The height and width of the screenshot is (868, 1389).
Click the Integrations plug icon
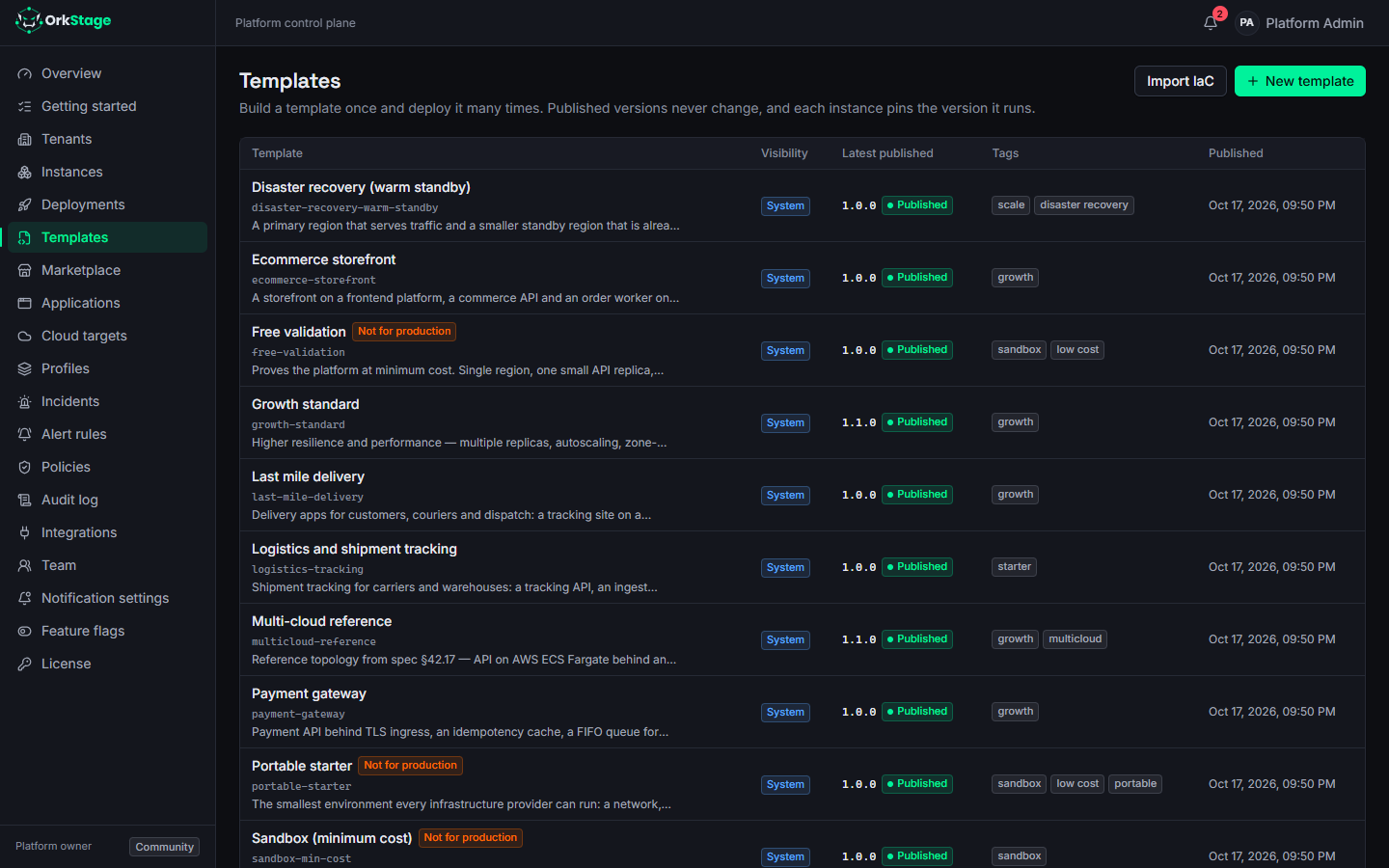coord(25,532)
